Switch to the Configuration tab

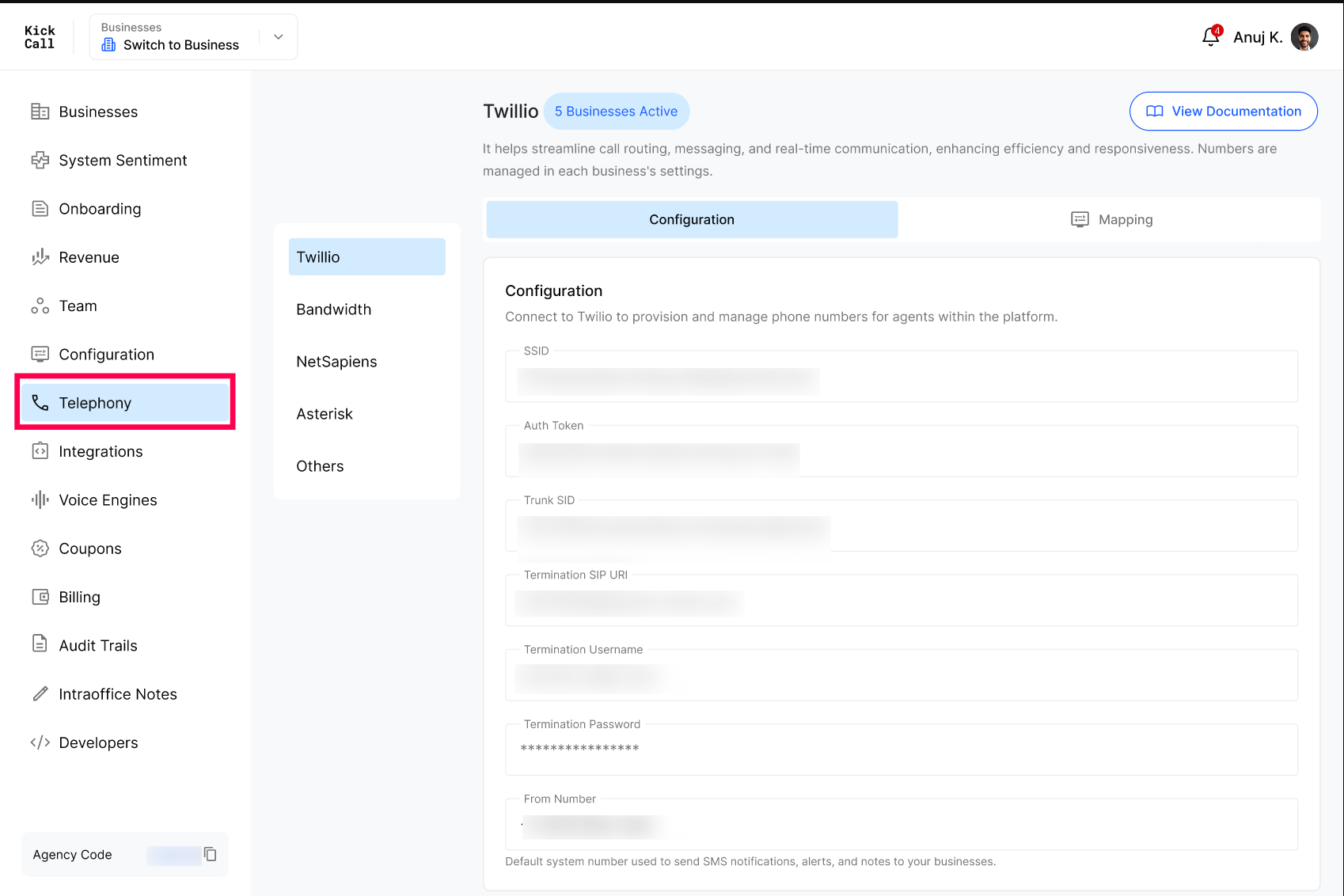tap(692, 219)
